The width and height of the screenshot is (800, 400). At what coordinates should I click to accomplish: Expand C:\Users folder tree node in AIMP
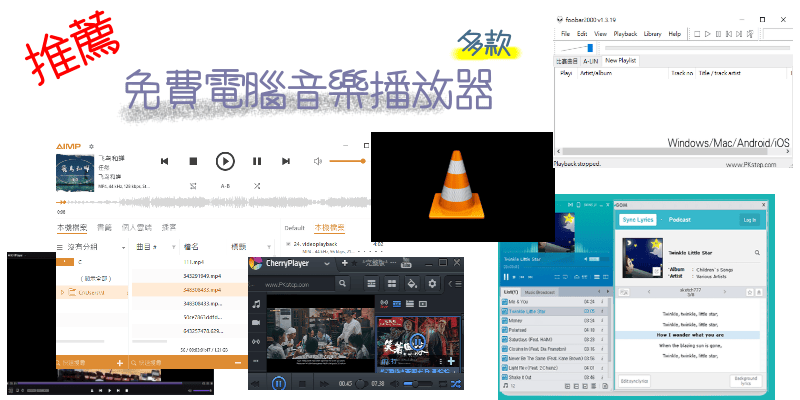63,292
